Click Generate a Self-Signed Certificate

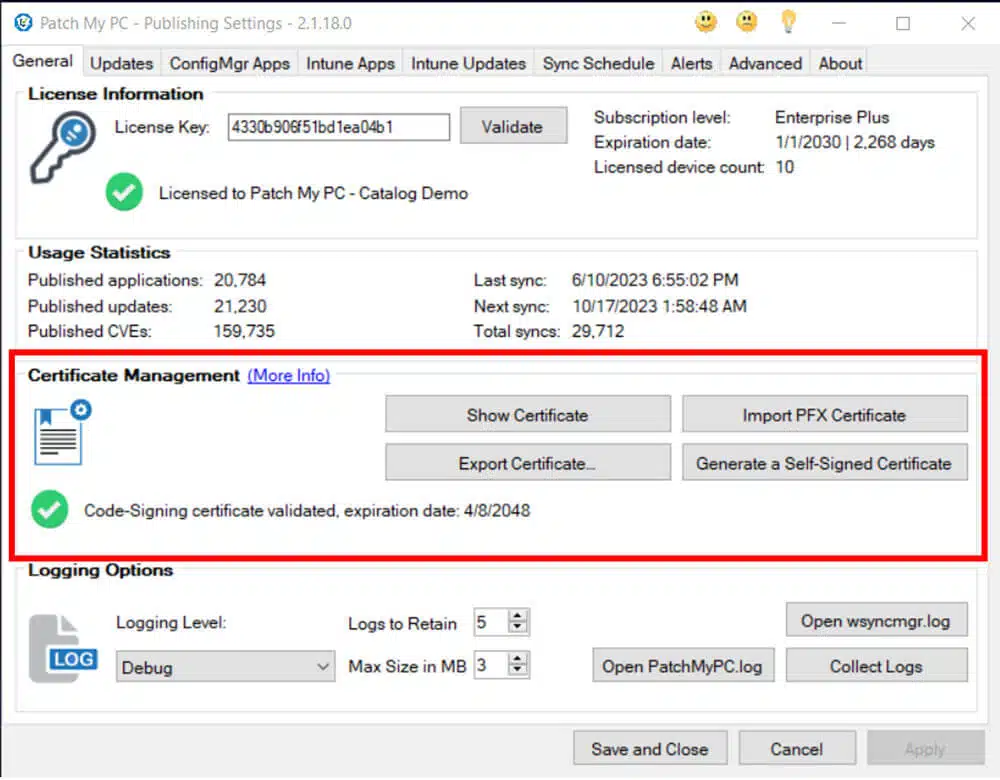824,463
